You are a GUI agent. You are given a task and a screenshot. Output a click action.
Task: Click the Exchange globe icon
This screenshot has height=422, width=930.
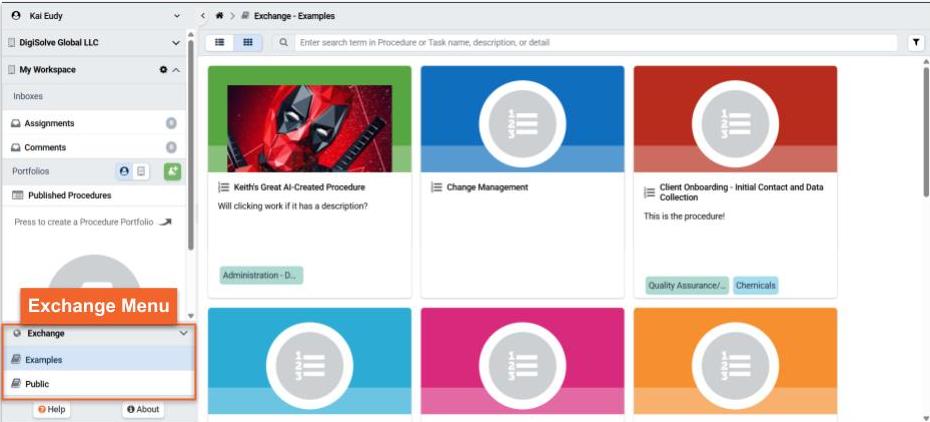click(x=17, y=333)
